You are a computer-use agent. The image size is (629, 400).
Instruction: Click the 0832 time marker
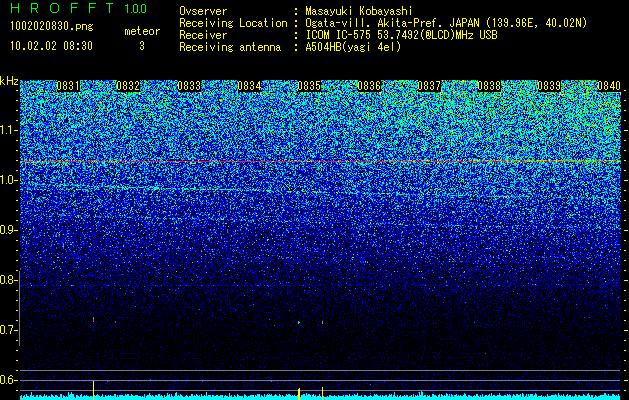click(128, 86)
